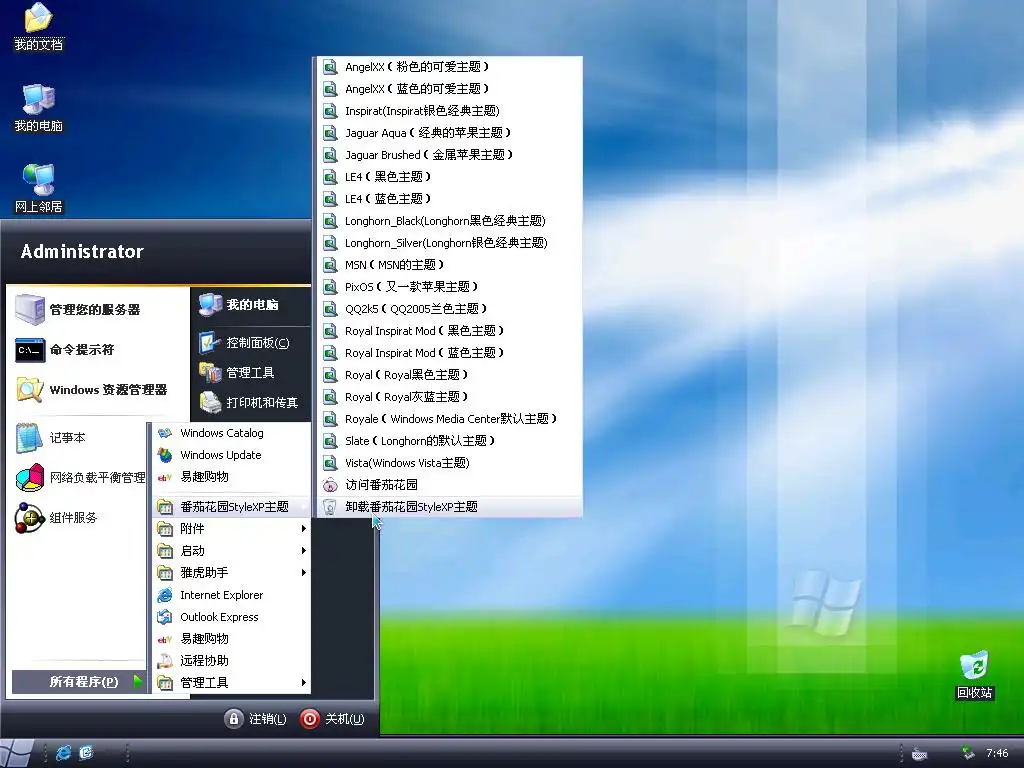Expand the 雅虎助手 submenu arrow
The height and width of the screenshot is (768, 1024).
304,573
